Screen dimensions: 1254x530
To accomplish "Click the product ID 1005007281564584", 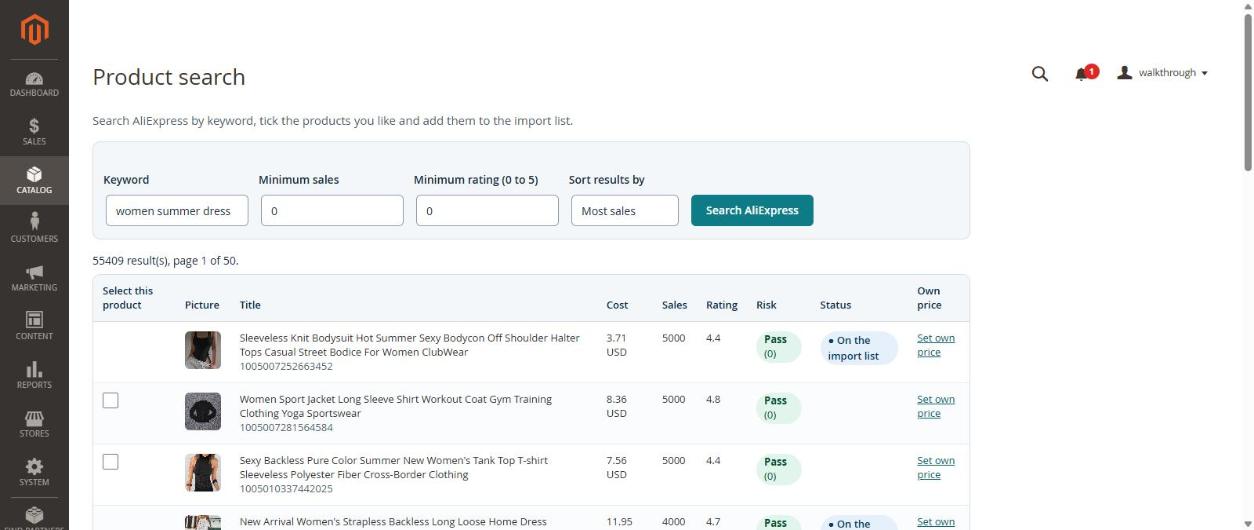I will click(286, 427).
